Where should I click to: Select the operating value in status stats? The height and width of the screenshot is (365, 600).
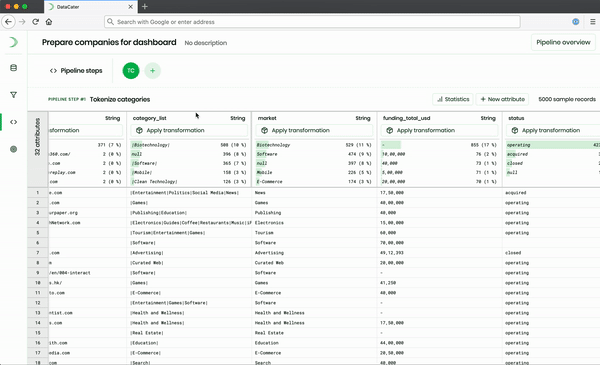coord(518,145)
